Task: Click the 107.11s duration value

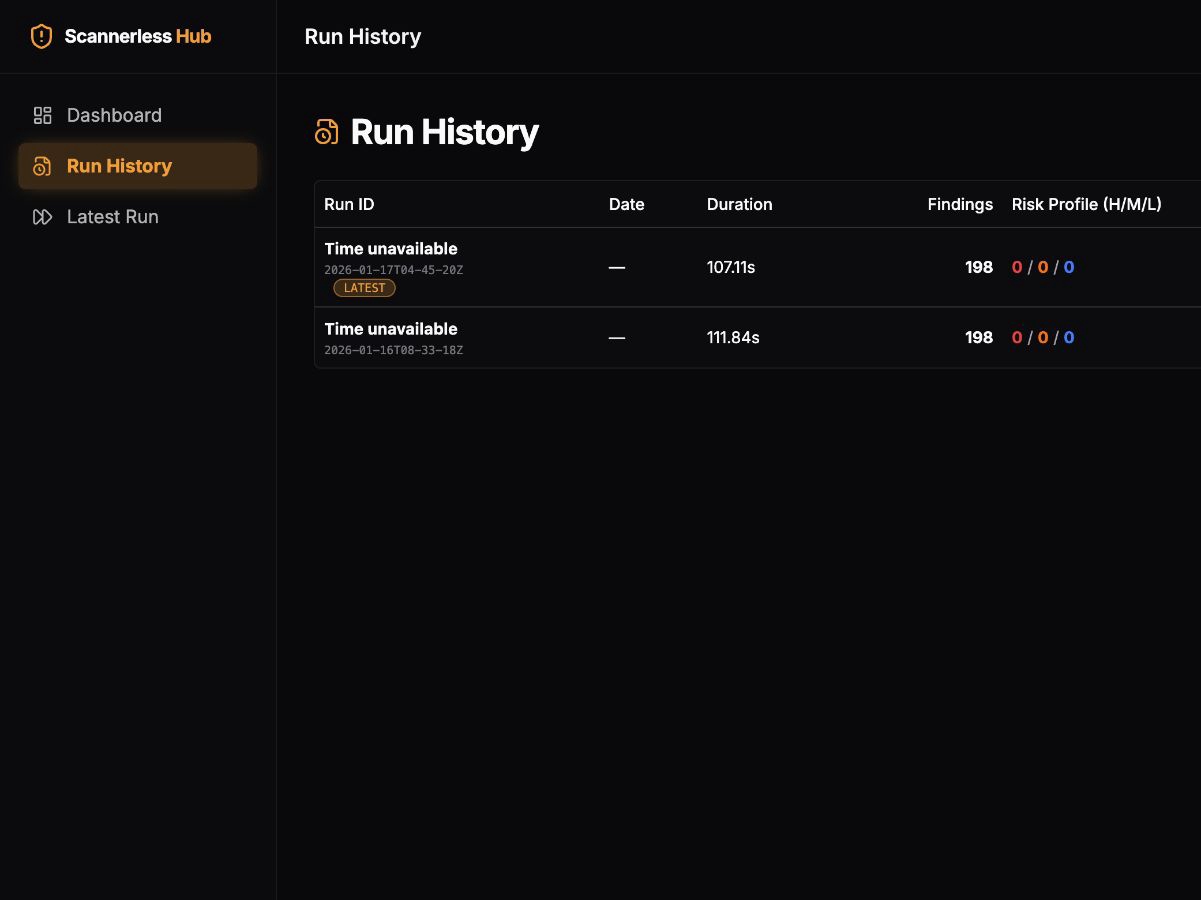Action: coord(731,267)
